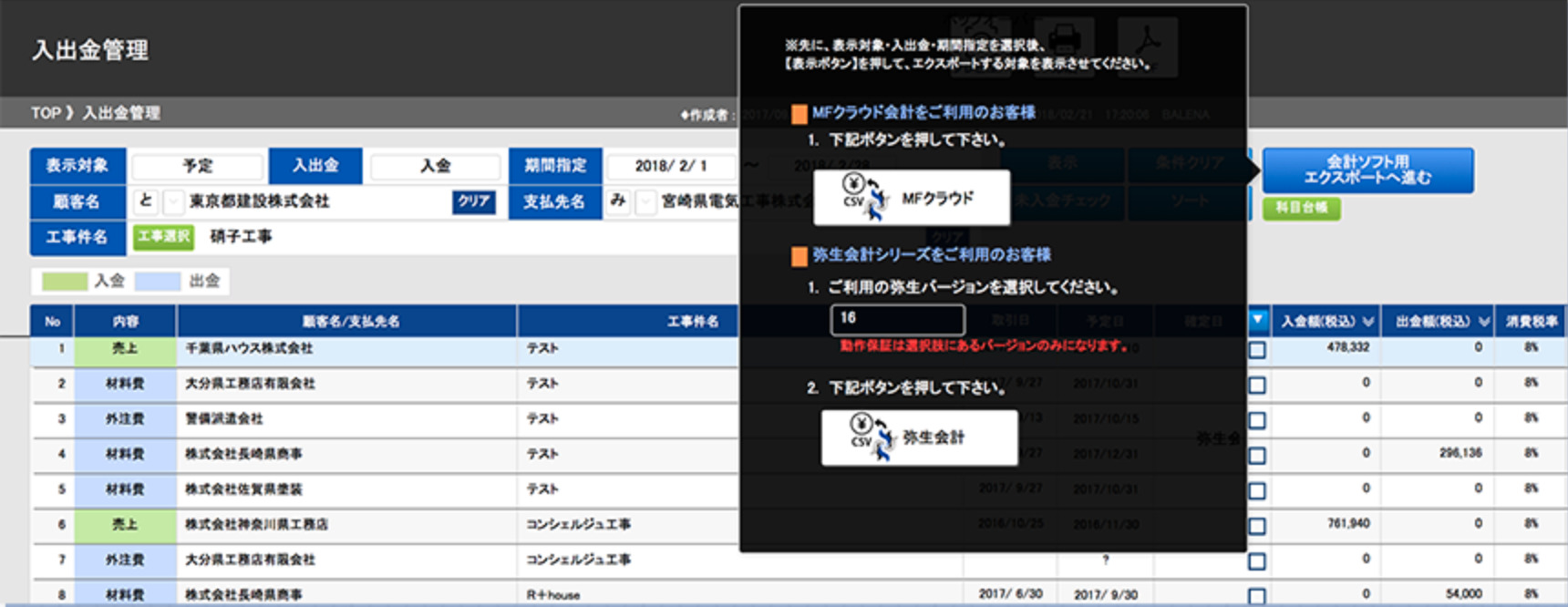Sort by 入金額(税込) column chevron
This screenshot has height=607, width=1568.
[1367, 322]
